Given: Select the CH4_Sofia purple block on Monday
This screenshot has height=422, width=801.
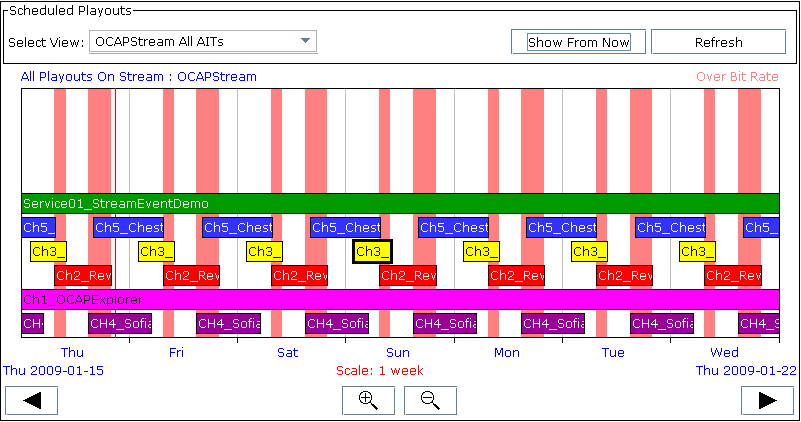Looking at the screenshot, I should pyautogui.click(x=553, y=323).
